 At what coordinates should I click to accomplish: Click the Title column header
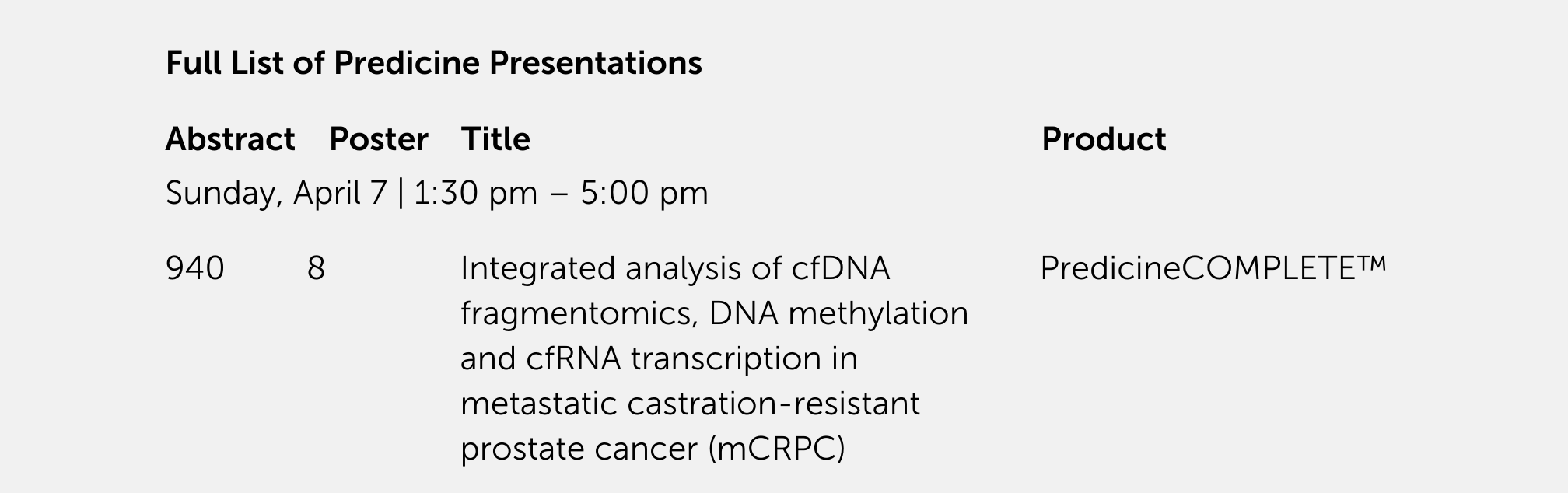coord(495,139)
